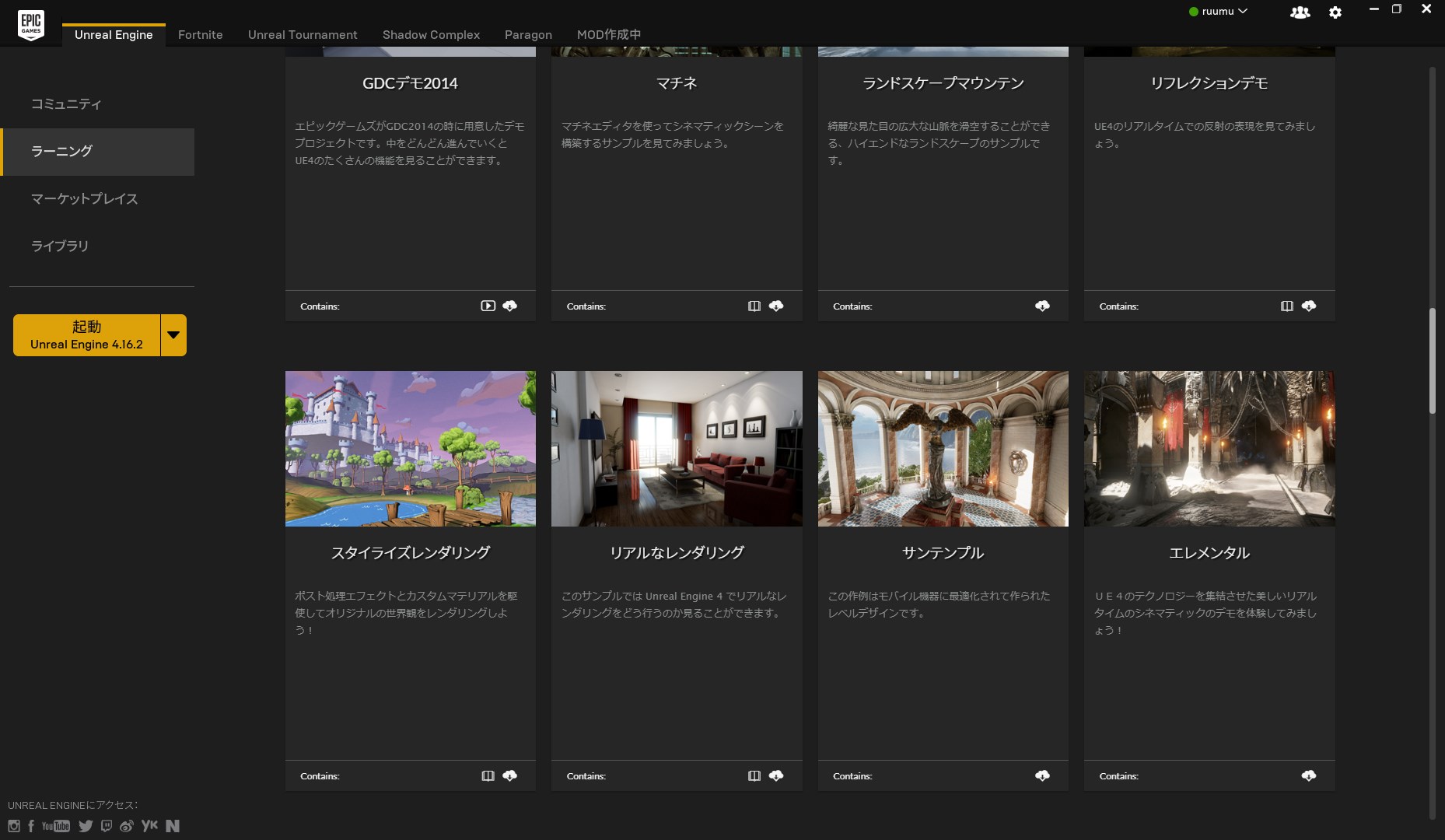Expand the engine version dropdown arrow

pos(173,335)
